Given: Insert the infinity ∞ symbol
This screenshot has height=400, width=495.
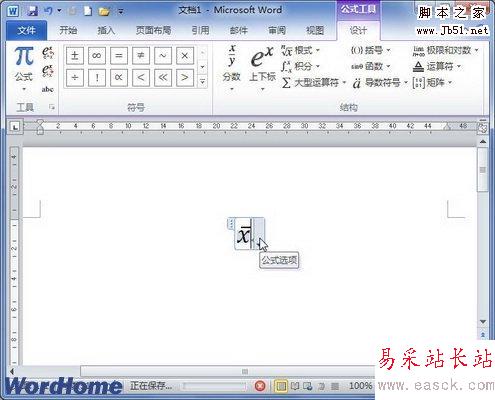Looking at the screenshot, I should click(97, 56).
